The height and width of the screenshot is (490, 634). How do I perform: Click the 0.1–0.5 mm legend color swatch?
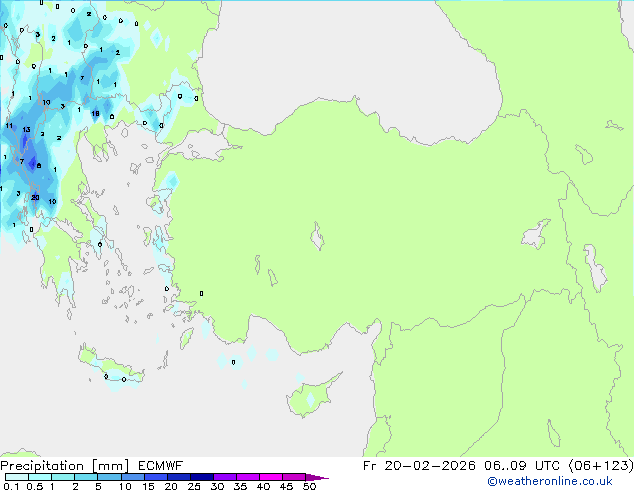[17, 477]
